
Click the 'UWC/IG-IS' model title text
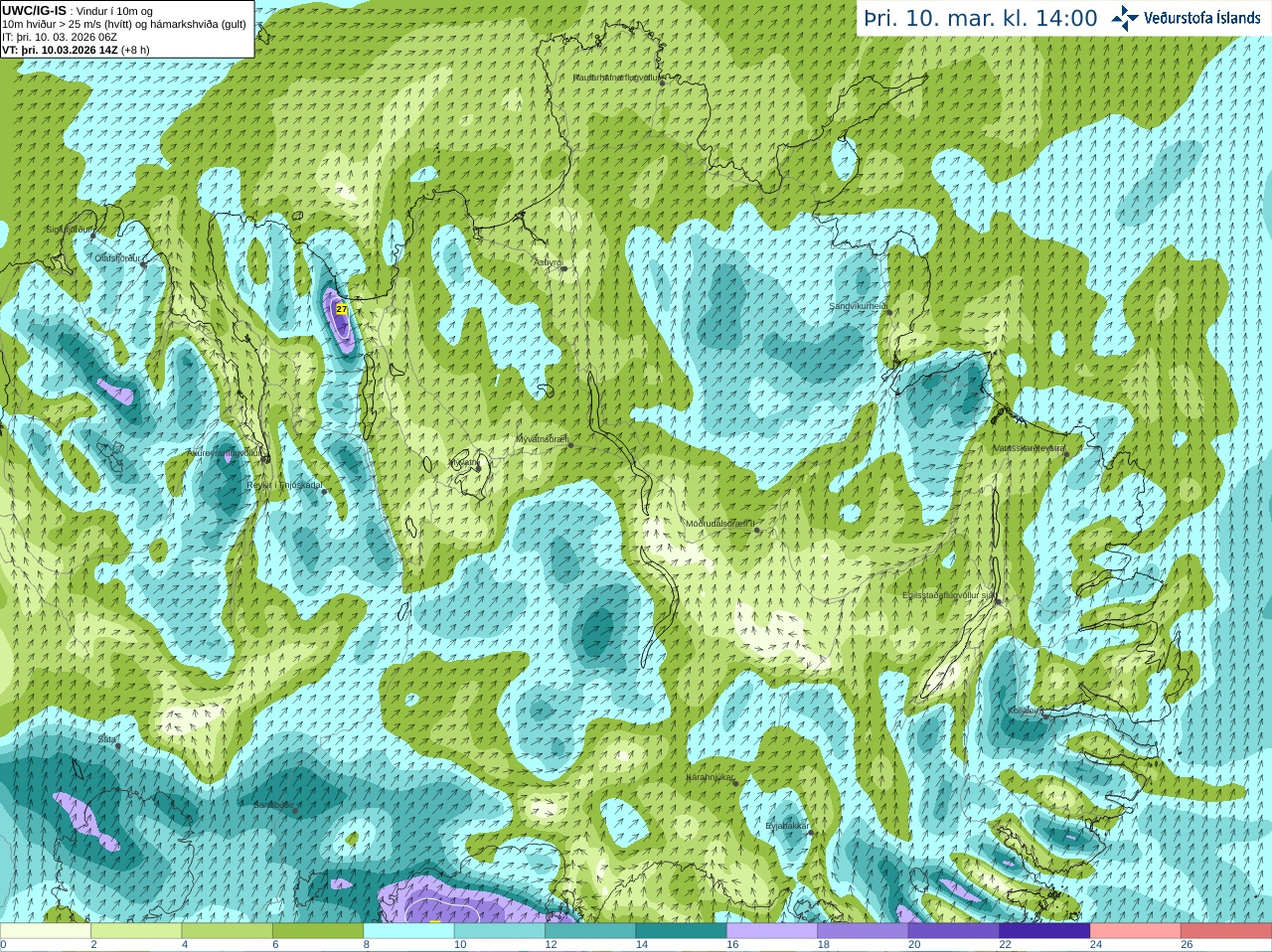pyautogui.click(x=35, y=10)
